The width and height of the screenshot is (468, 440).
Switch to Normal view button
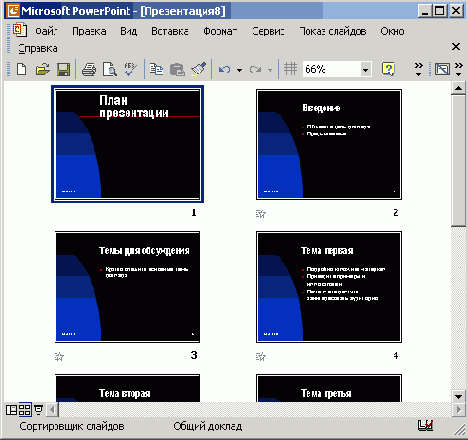11,410
